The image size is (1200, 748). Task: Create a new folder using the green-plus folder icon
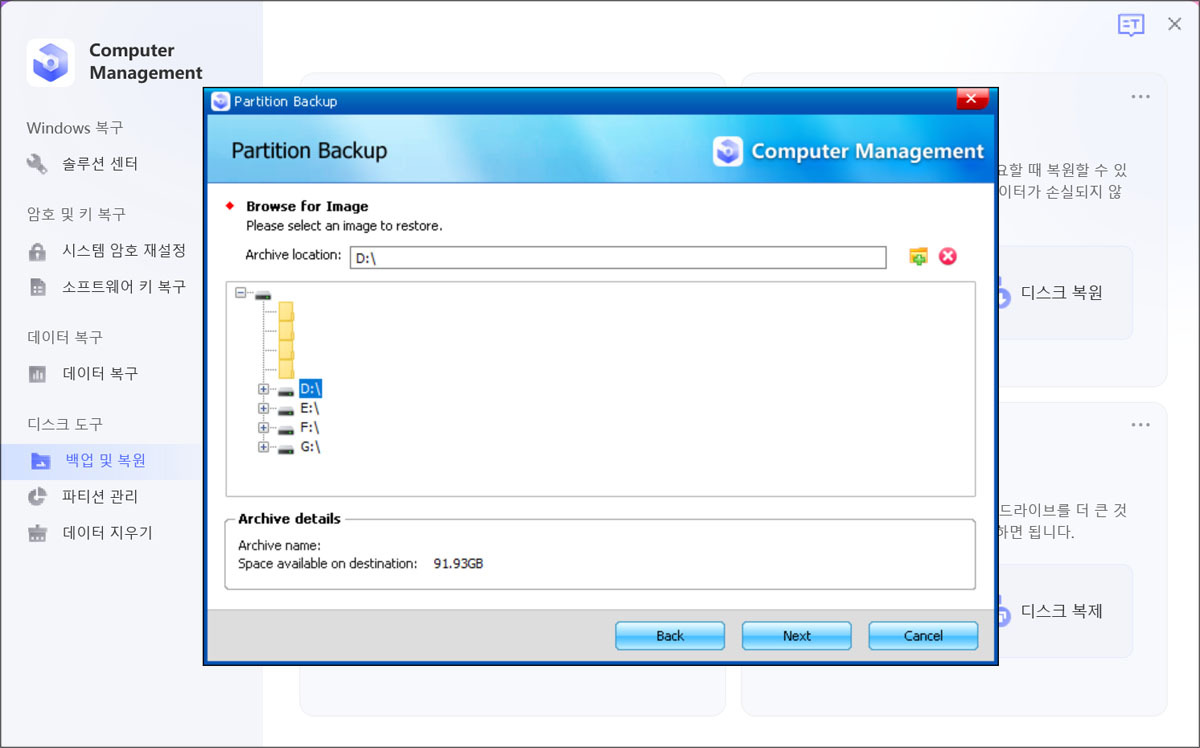(918, 257)
